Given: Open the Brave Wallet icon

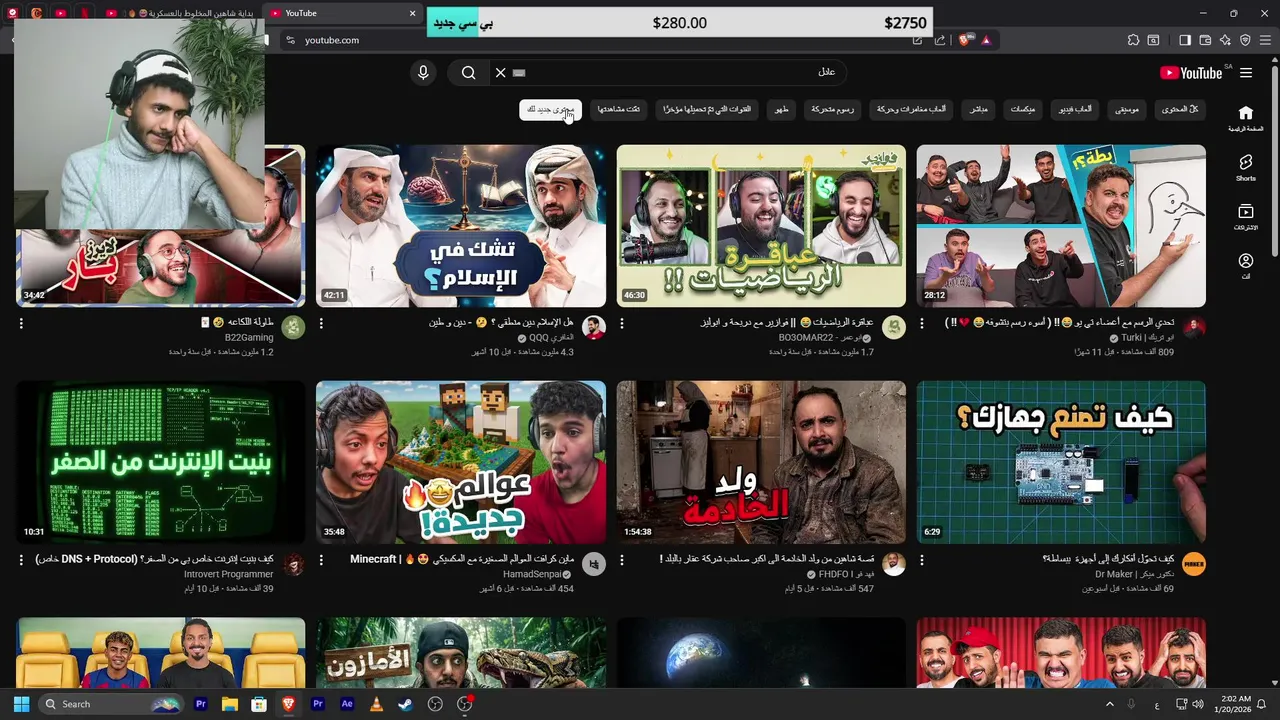Looking at the screenshot, I should tap(1205, 40).
